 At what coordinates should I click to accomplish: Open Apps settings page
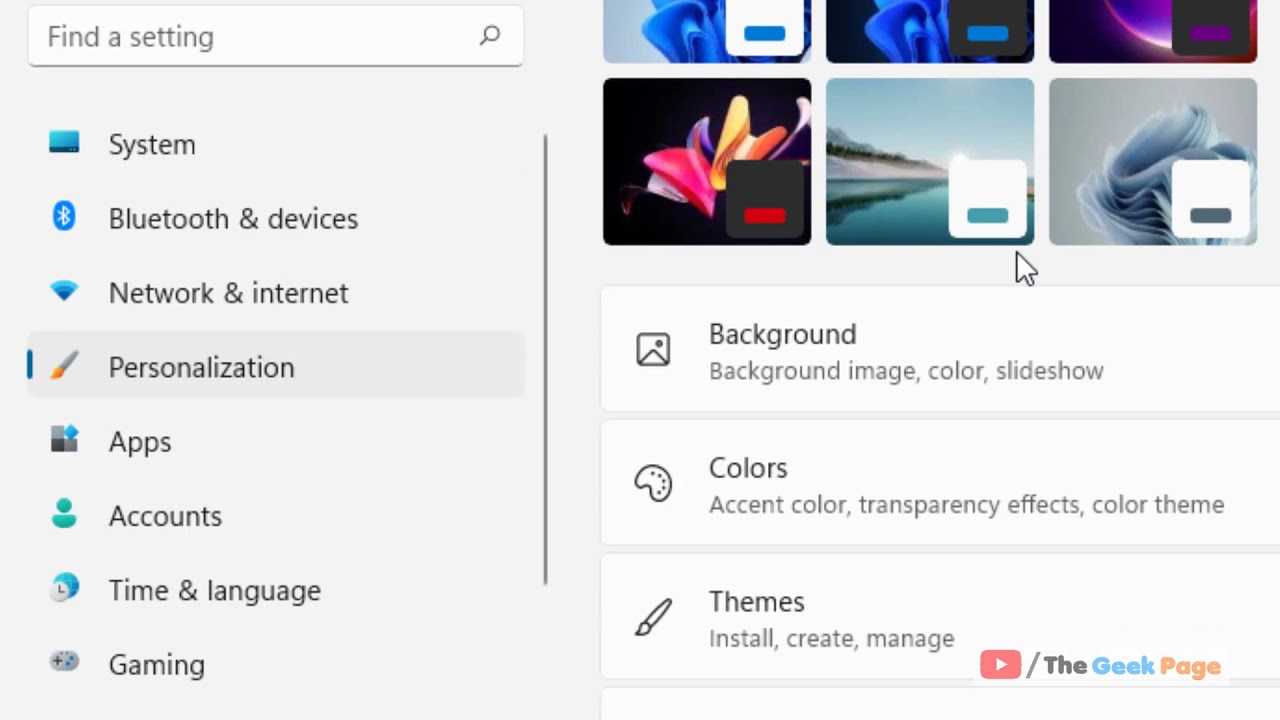276,441
